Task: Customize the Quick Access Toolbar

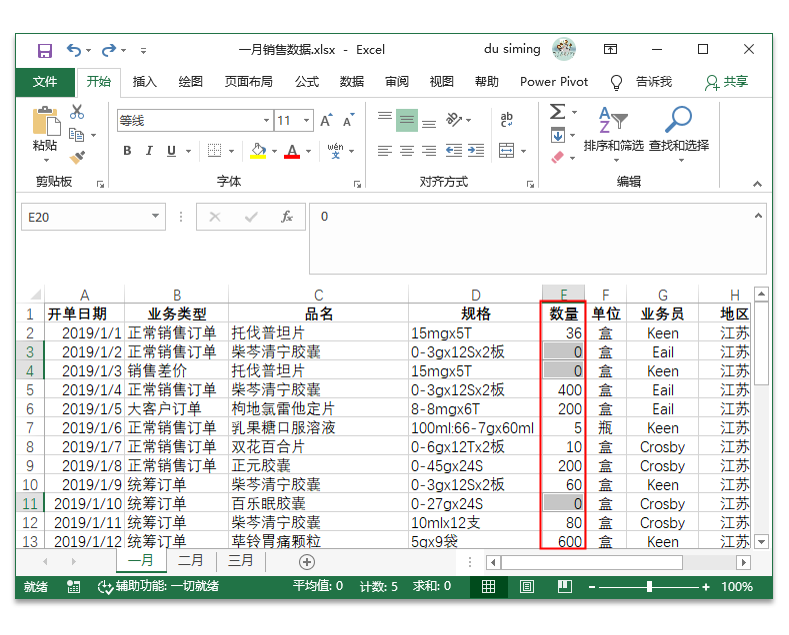Action: [x=143, y=50]
